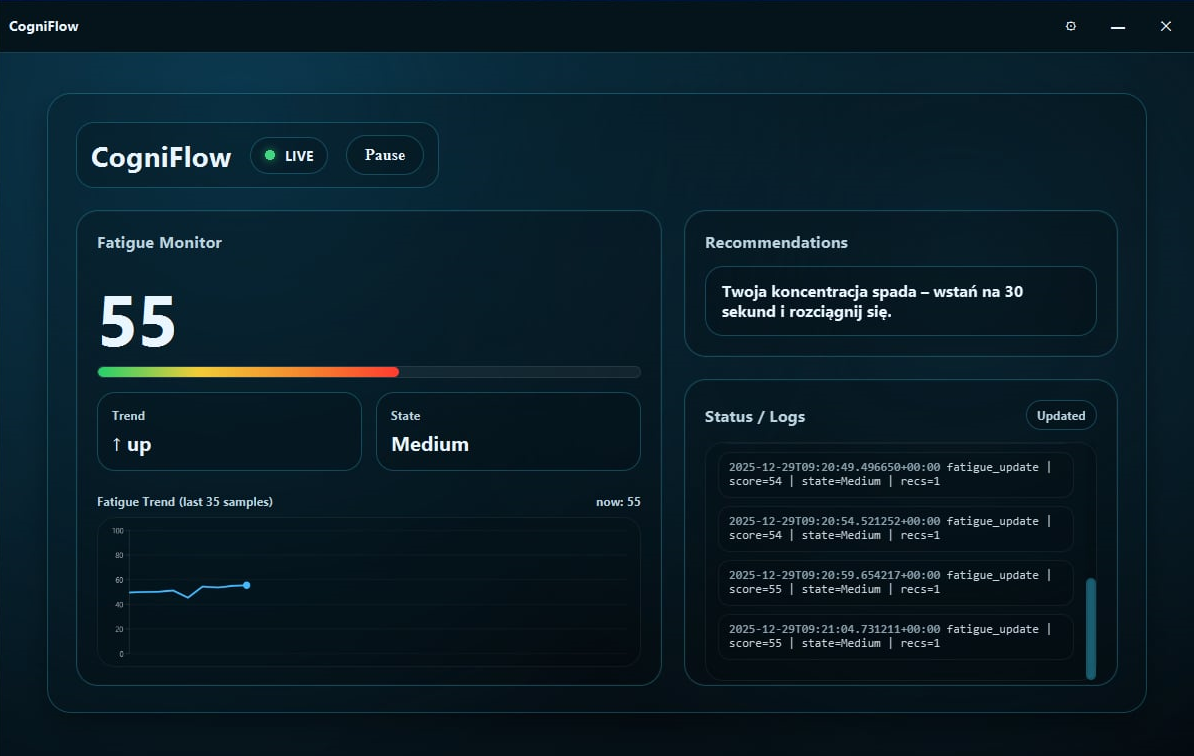Toggle the LIVE indicator pill
Screen dimensions: 1194x756
click(x=288, y=155)
